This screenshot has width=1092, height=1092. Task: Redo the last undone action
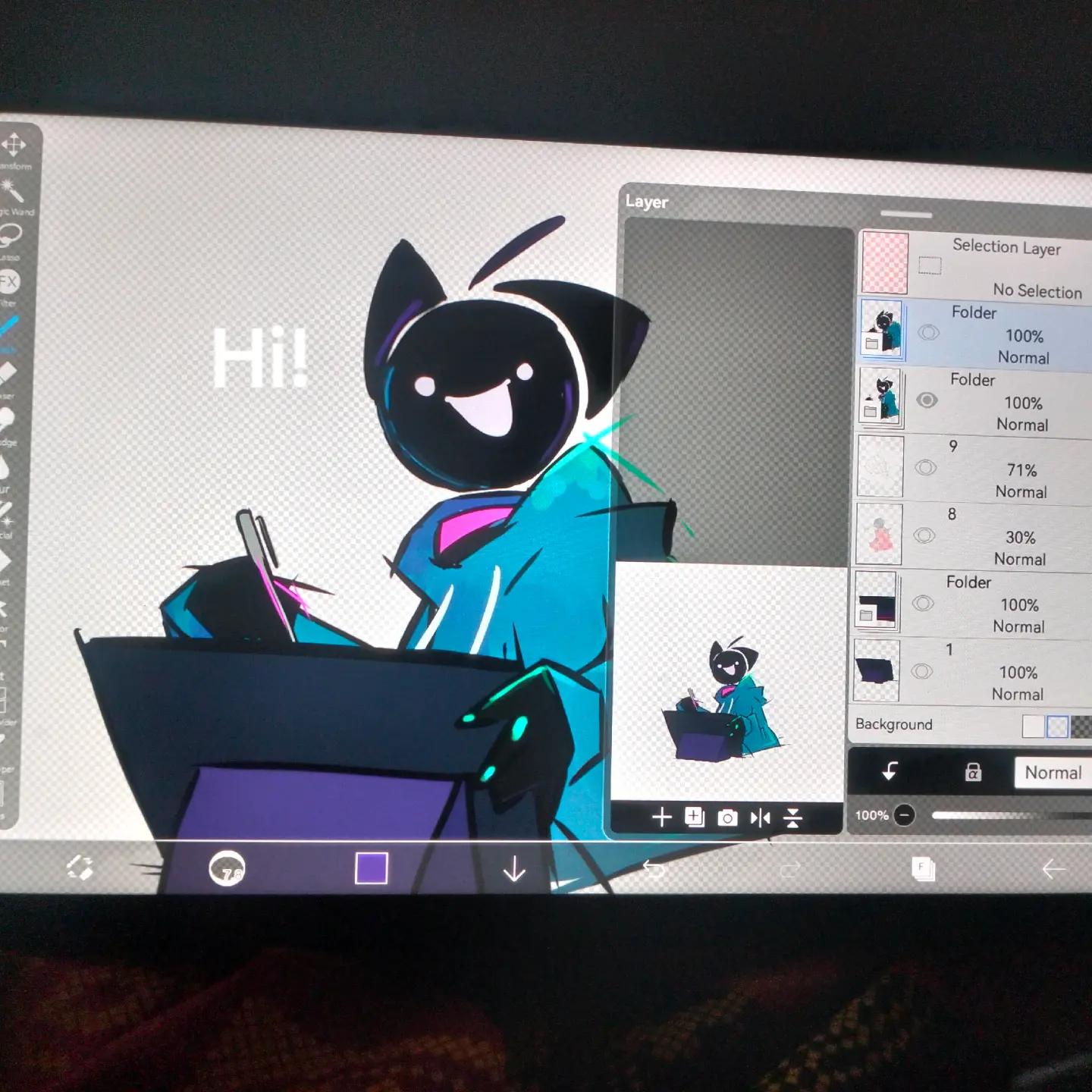(x=789, y=869)
